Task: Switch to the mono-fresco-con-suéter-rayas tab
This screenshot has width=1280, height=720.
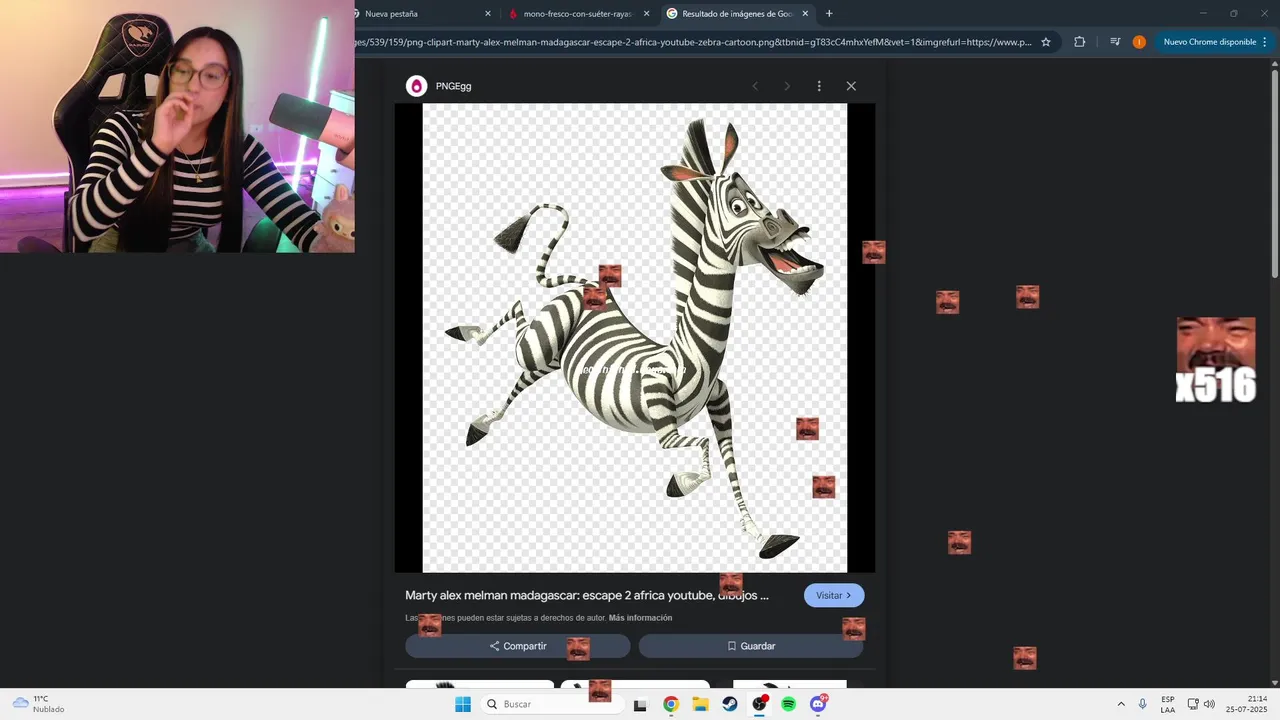Action: [578, 14]
